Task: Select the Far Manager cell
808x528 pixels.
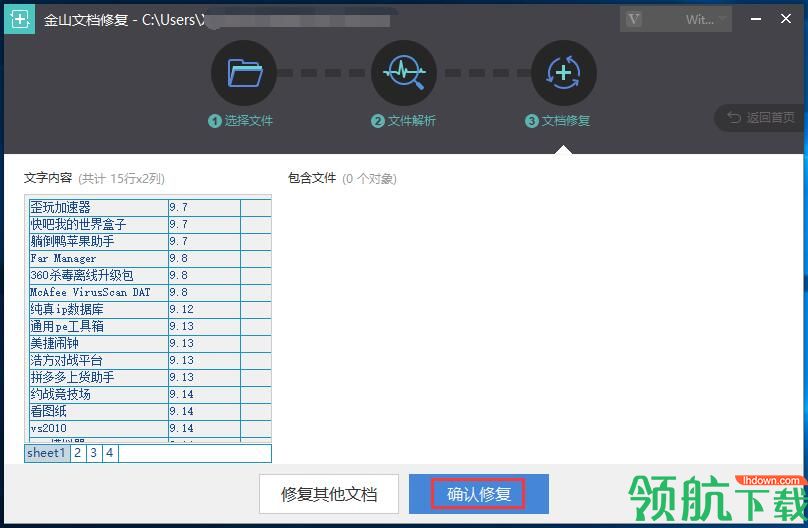Action: pos(98,259)
